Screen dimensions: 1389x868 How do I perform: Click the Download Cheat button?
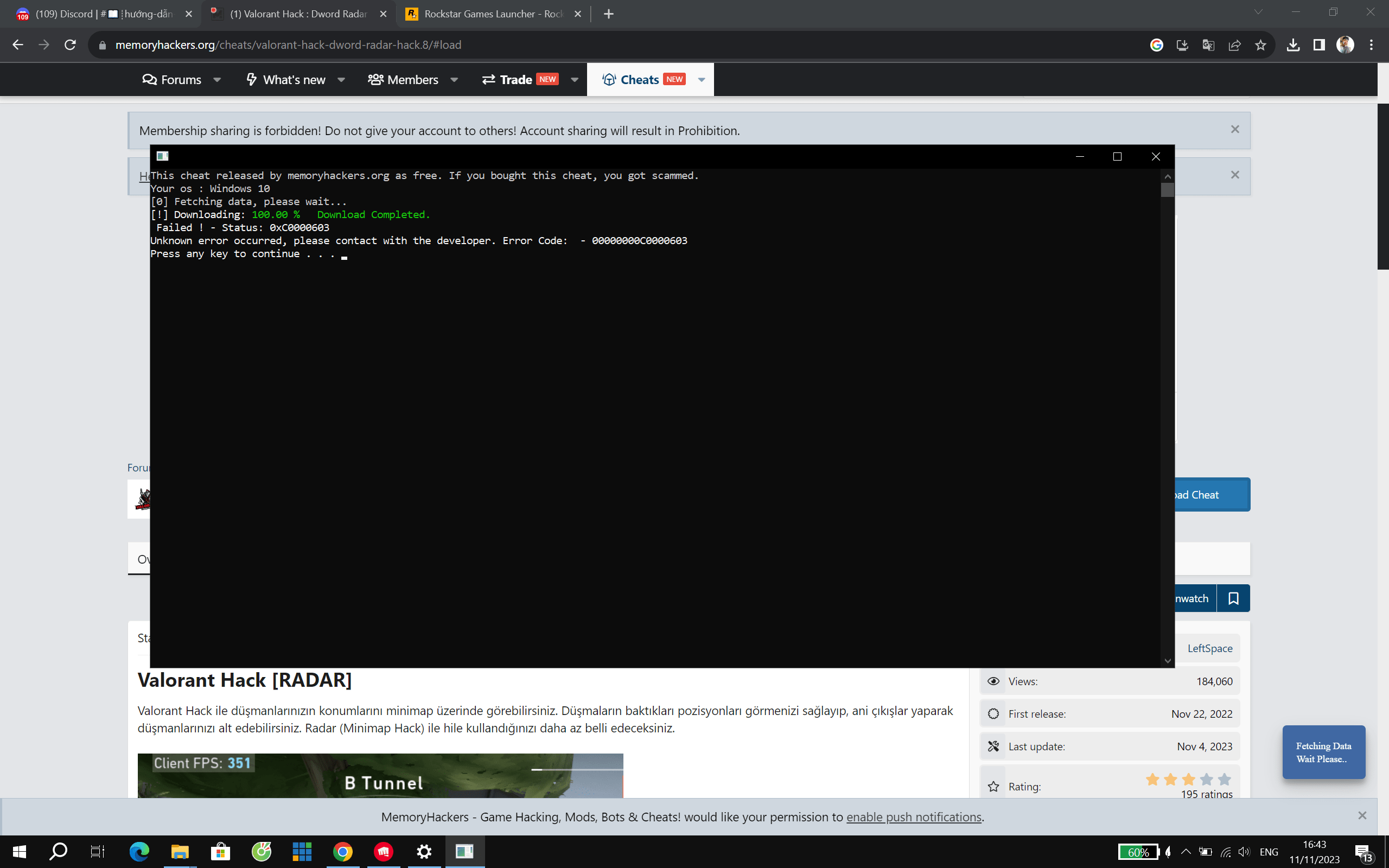pyautogui.click(x=1212, y=495)
